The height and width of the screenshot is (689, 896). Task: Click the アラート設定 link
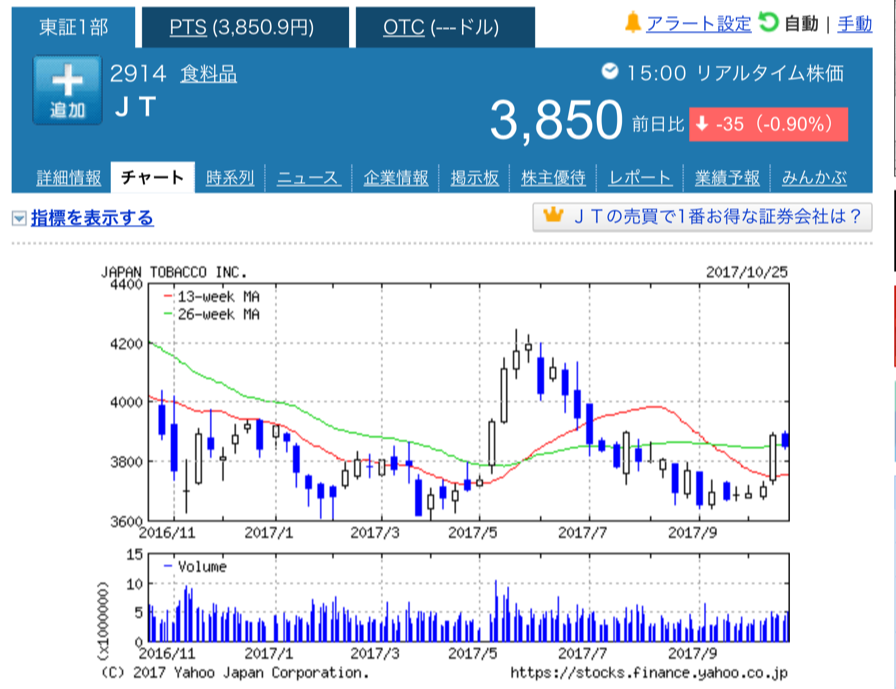[x=698, y=24]
